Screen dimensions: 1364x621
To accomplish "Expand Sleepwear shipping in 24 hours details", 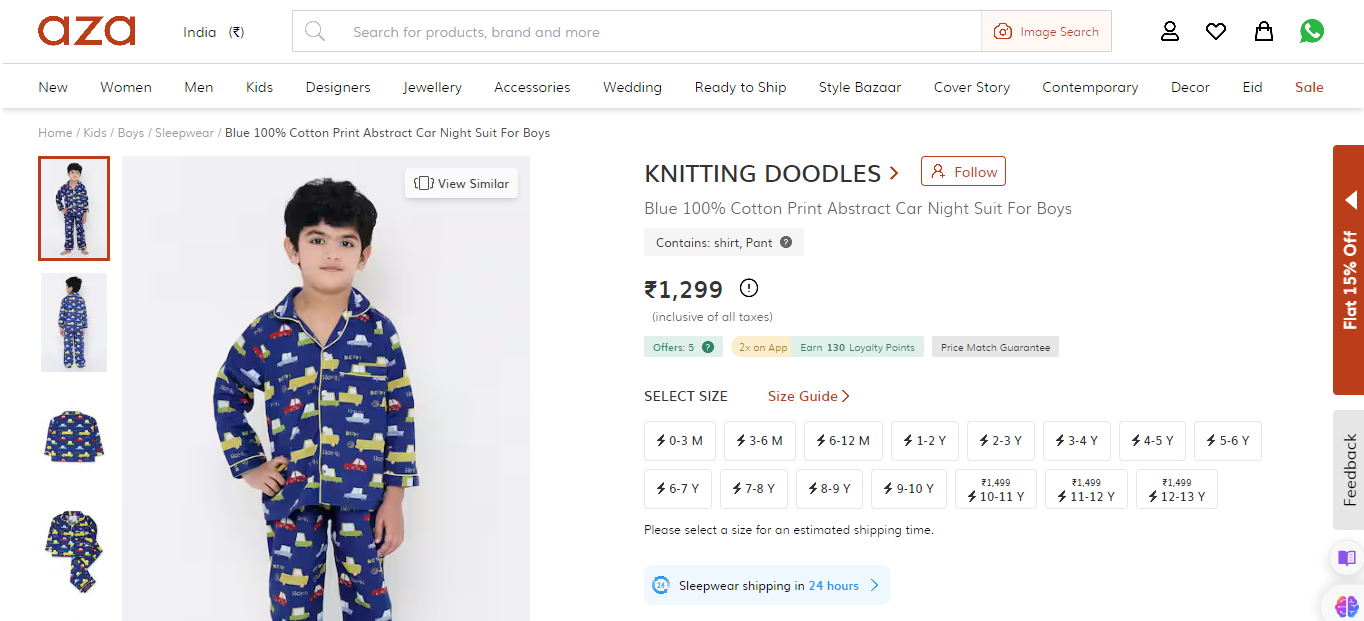I will [767, 586].
